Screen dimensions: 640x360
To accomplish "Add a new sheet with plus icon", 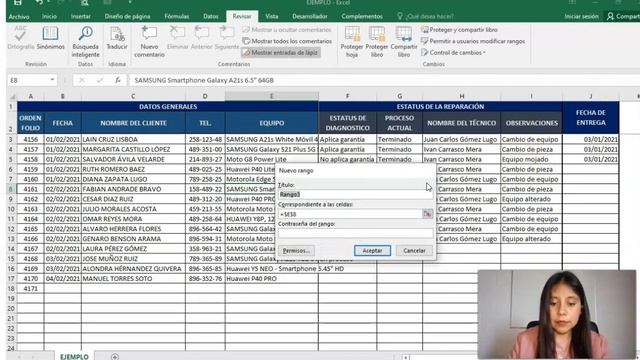I will (115, 357).
